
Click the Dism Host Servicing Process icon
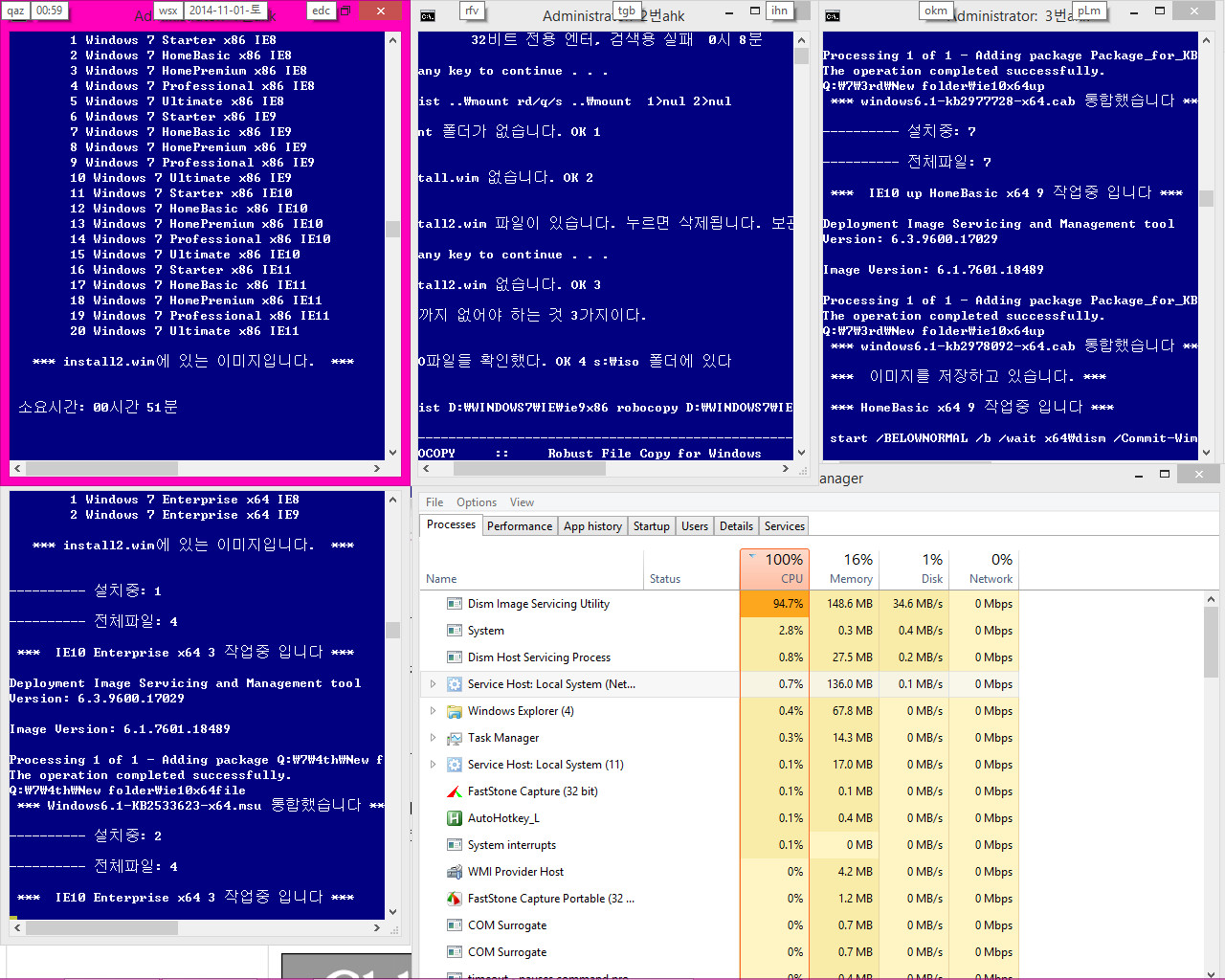tap(455, 657)
